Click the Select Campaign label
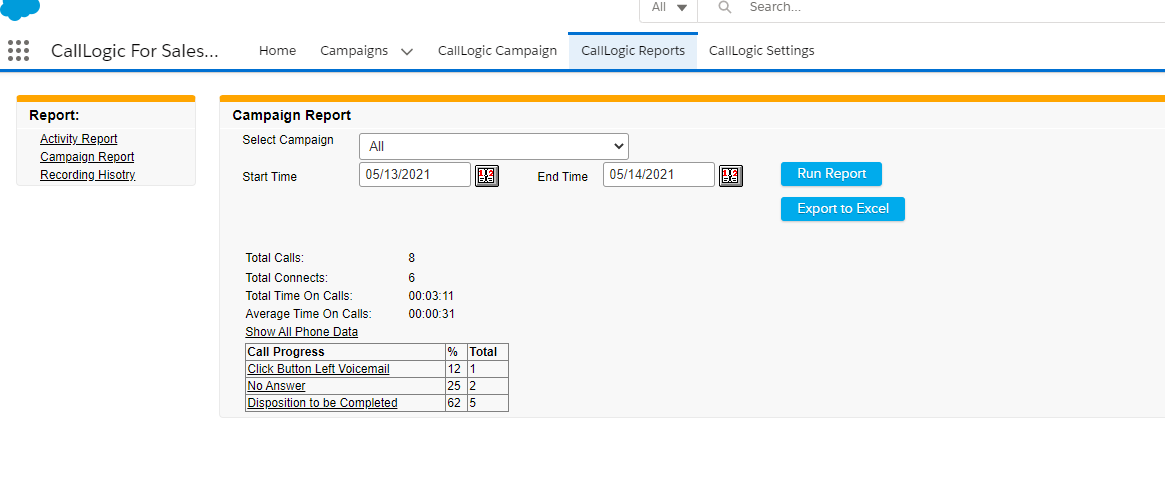This screenshot has width=1165, height=489. (x=288, y=140)
